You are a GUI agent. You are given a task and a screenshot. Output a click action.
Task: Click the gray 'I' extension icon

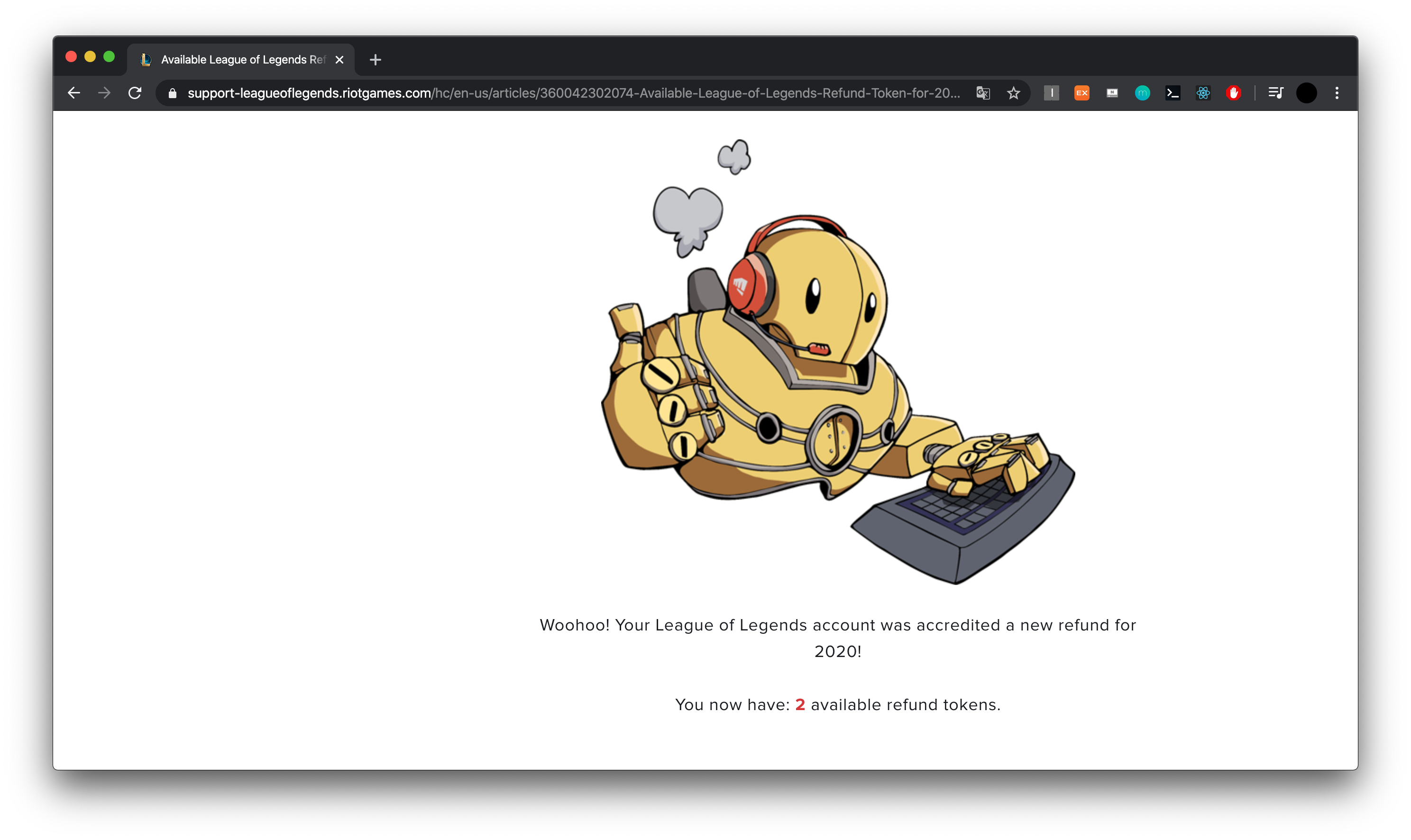(x=1051, y=93)
